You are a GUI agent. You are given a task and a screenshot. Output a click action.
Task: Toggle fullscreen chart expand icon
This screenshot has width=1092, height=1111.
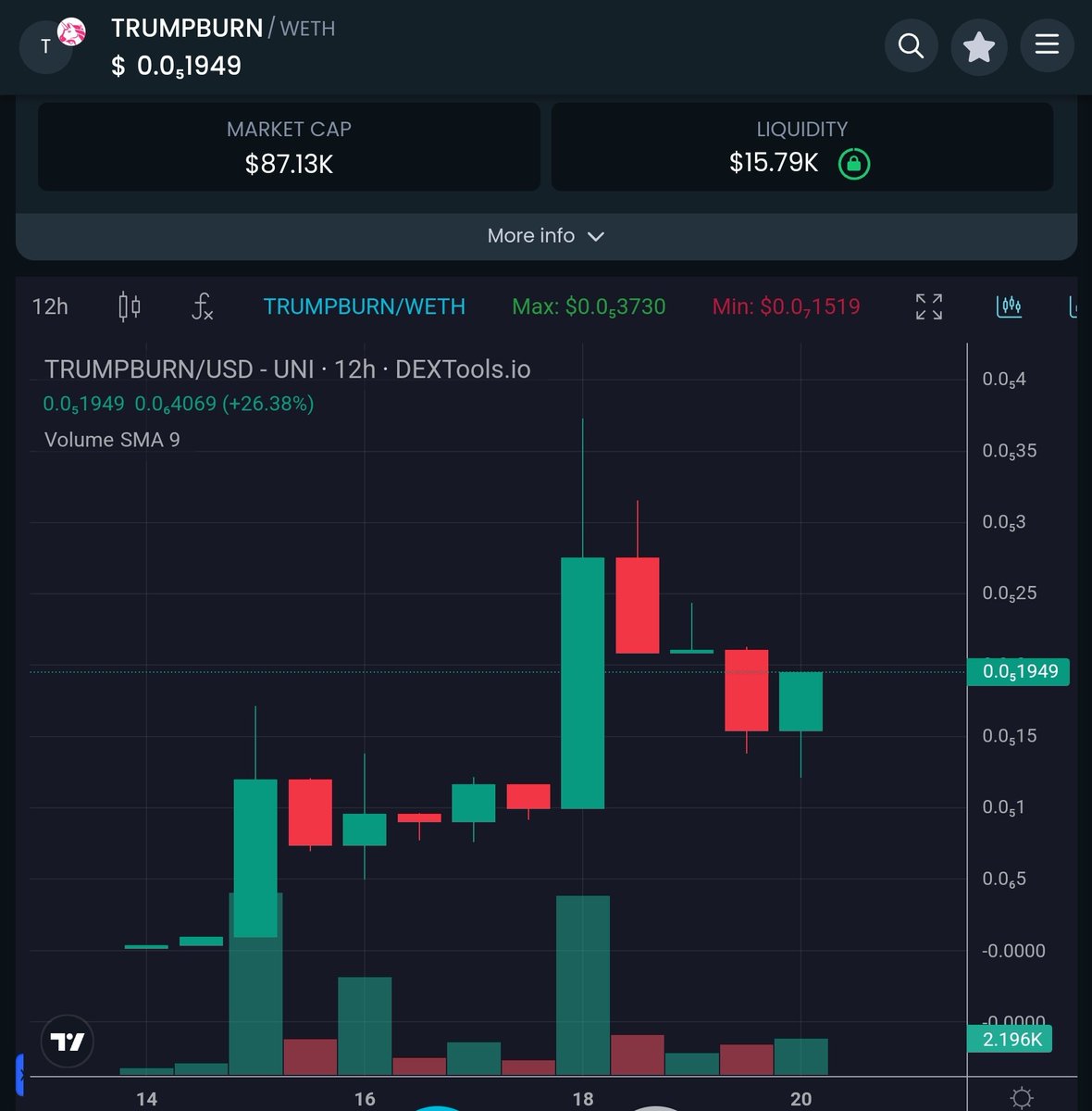929,306
